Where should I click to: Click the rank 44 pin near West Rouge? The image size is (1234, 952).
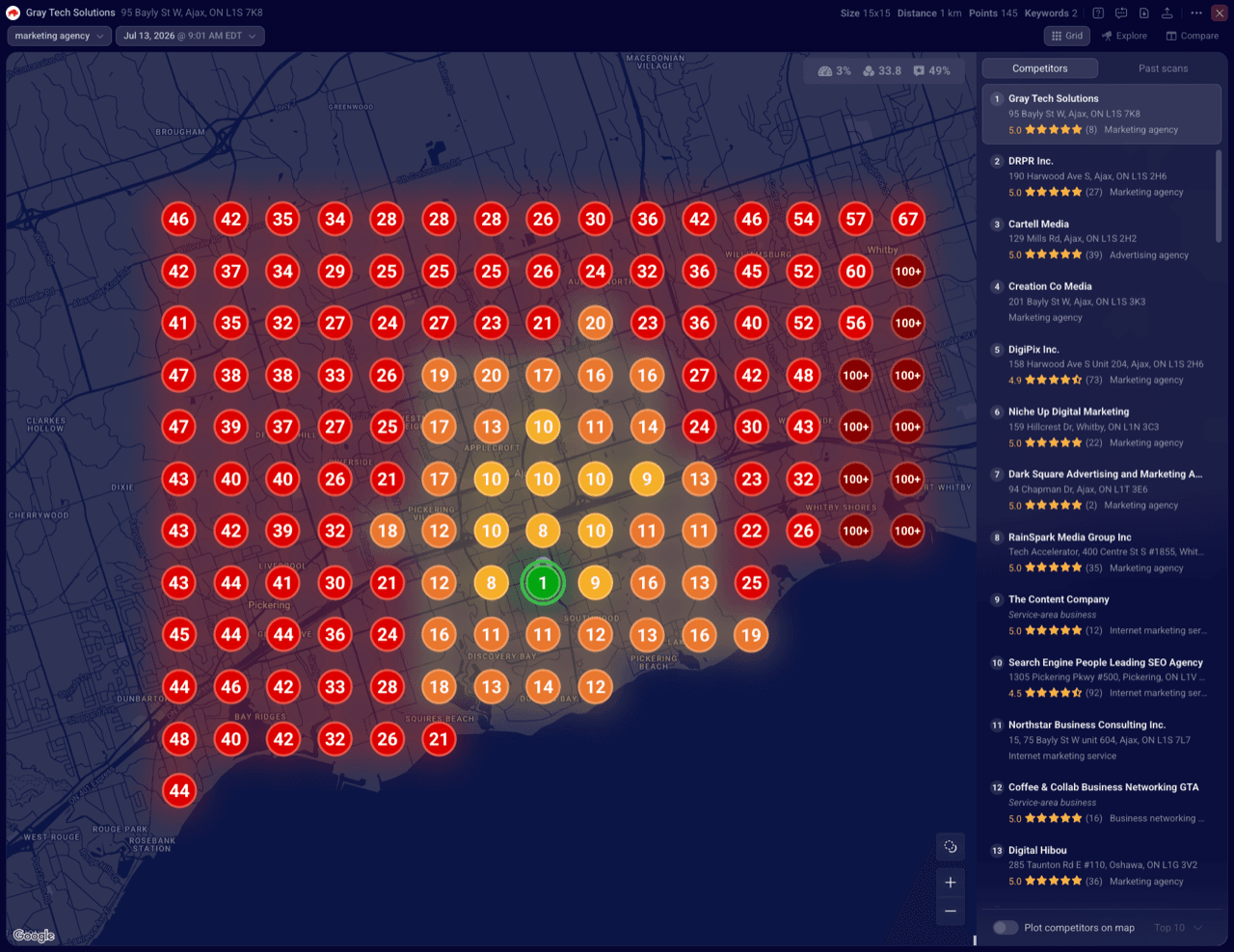point(179,791)
